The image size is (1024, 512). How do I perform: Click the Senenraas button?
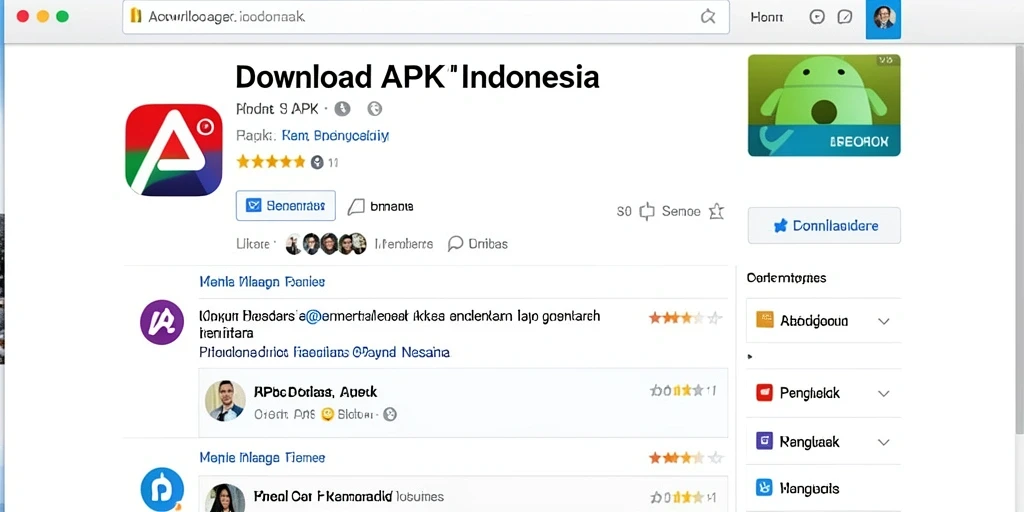tap(285, 206)
